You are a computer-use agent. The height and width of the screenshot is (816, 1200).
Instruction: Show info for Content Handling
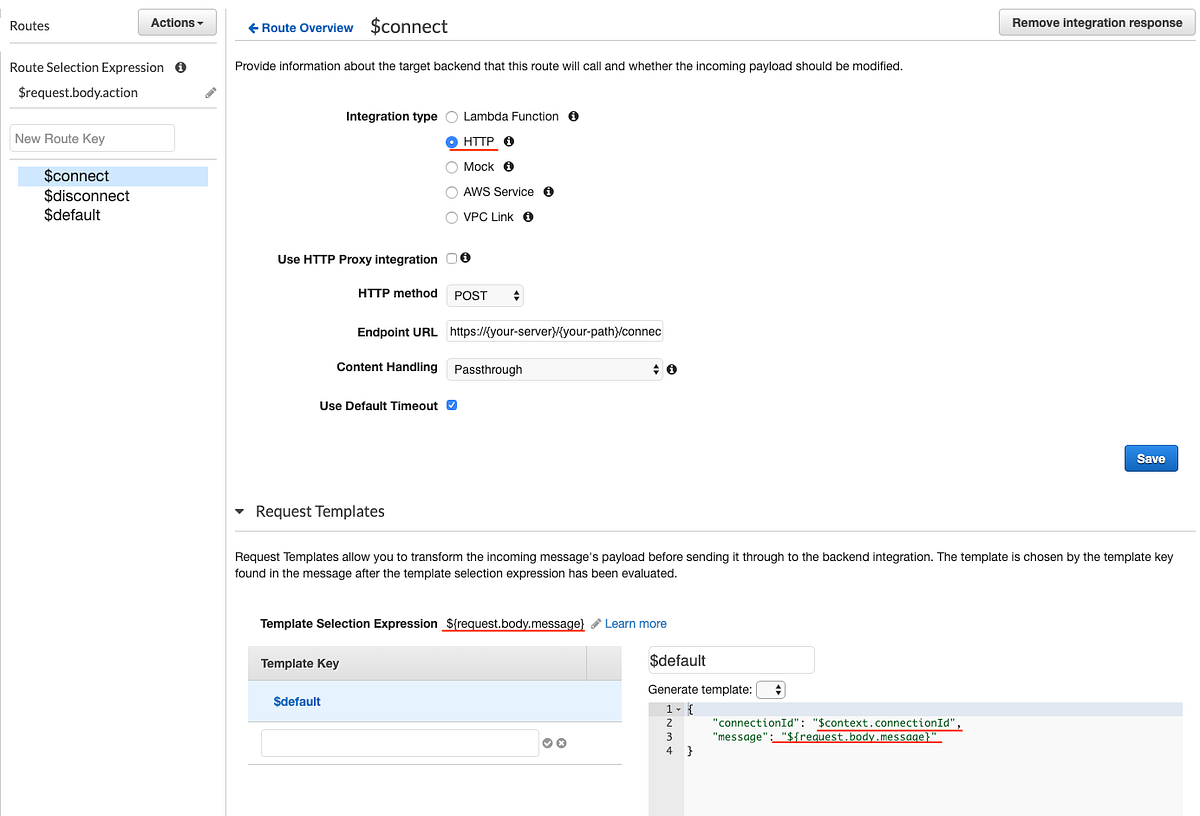[672, 369]
